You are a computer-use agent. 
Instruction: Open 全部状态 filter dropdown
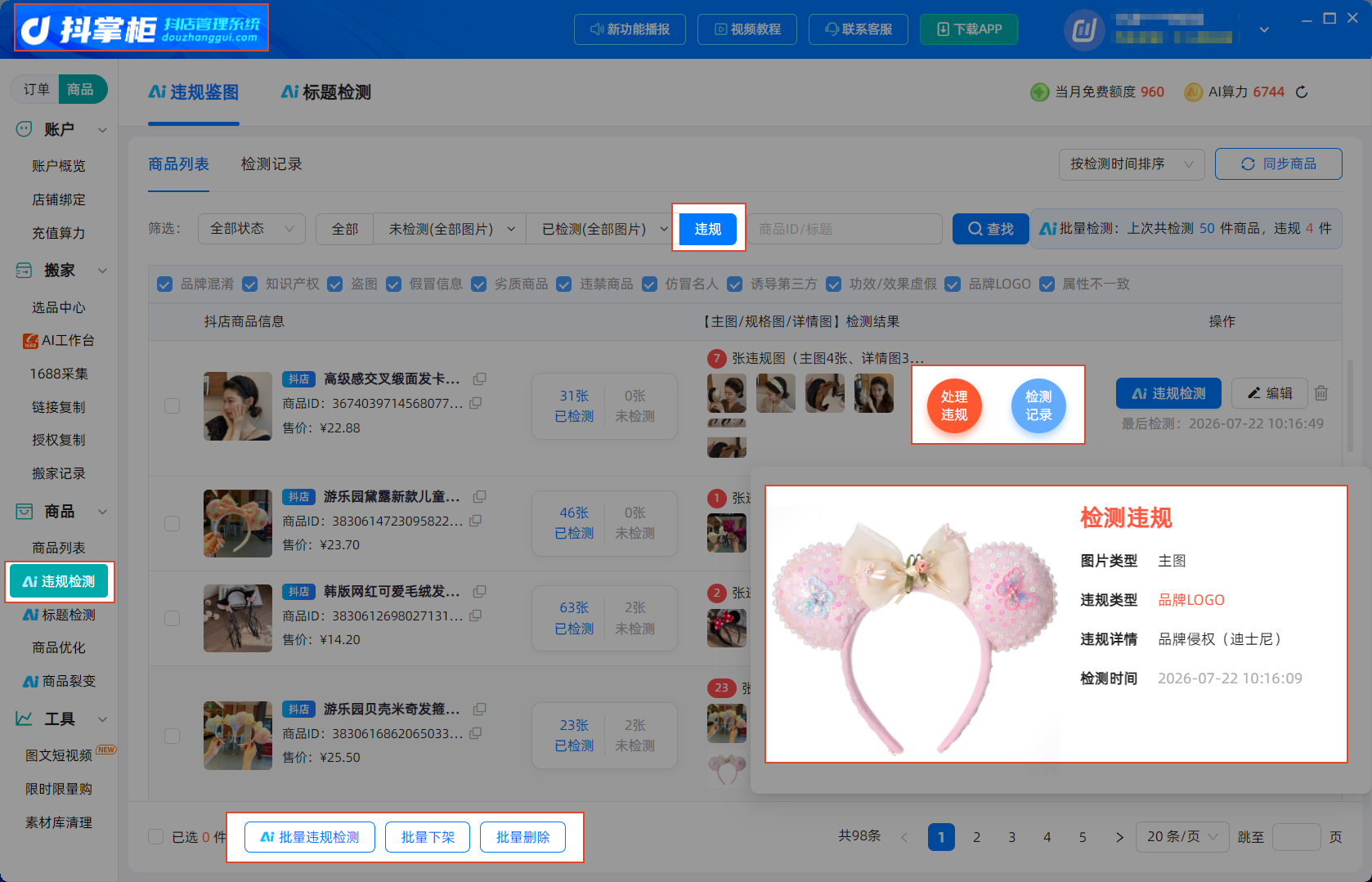252,229
